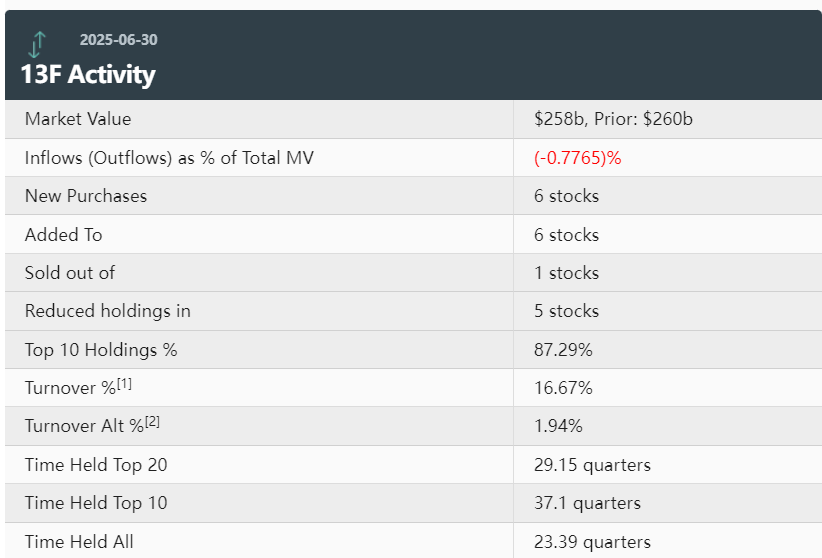The width and height of the screenshot is (822, 558).
Task: Select the Inflows (Outflows) row label
Action: [x=169, y=158]
